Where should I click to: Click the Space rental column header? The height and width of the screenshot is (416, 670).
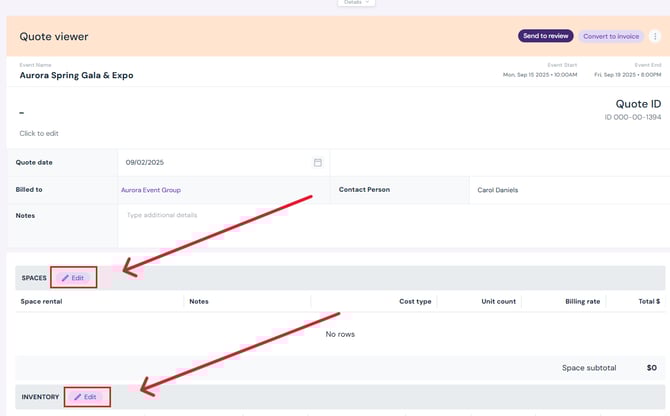coord(41,301)
